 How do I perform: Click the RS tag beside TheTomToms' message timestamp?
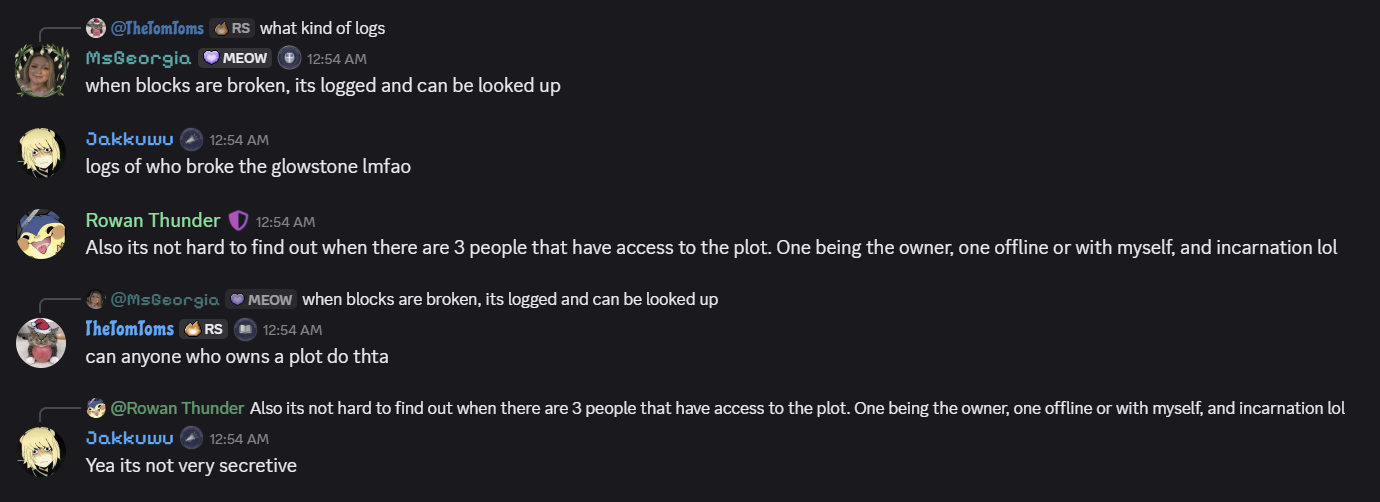click(x=203, y=329)
